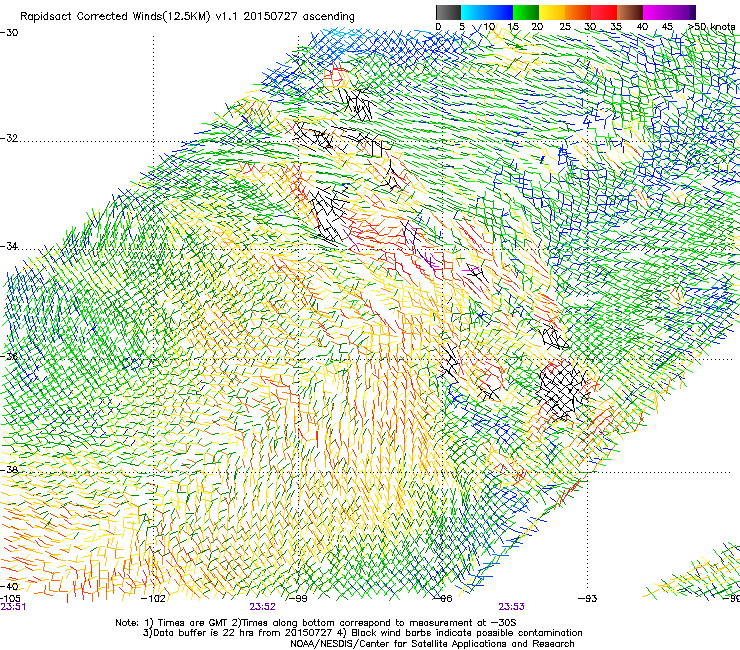Click the '-102' longitude label

pyautogui.click(x=154, y=599)
